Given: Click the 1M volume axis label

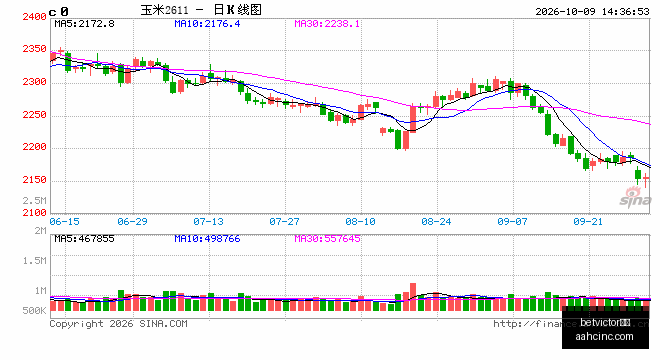Looking at the screenshot, I should (40, 291).
